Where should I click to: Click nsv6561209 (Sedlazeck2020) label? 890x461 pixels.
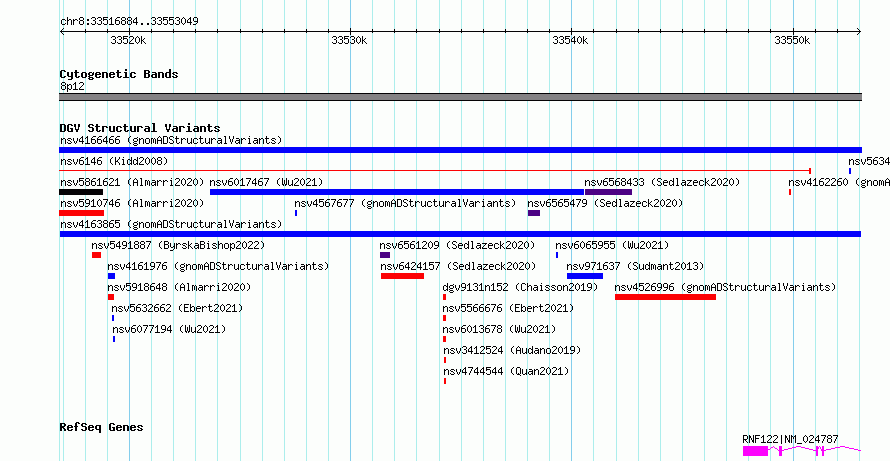coord(457,245)
